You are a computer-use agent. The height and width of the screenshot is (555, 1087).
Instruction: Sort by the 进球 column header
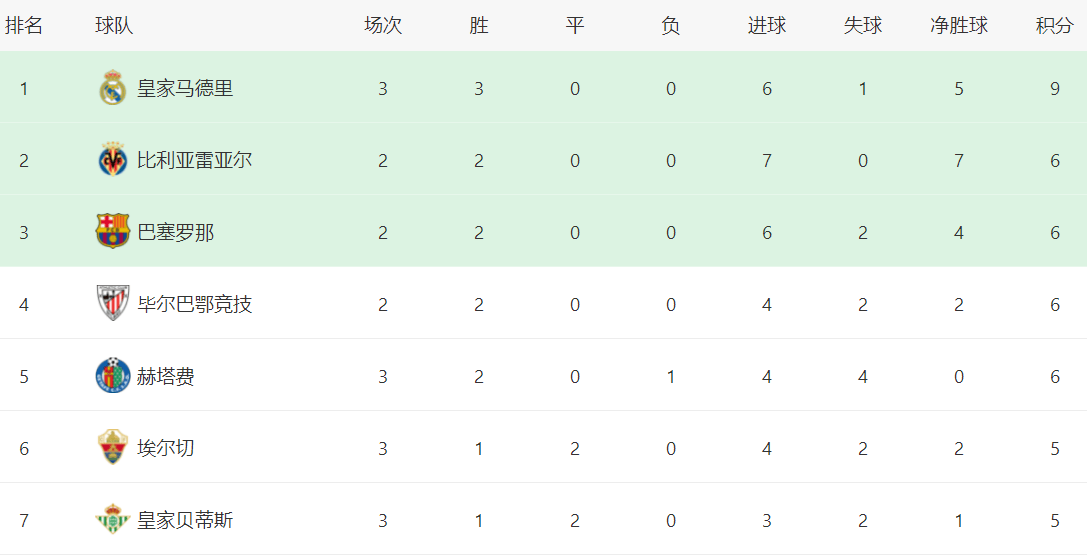766,26
